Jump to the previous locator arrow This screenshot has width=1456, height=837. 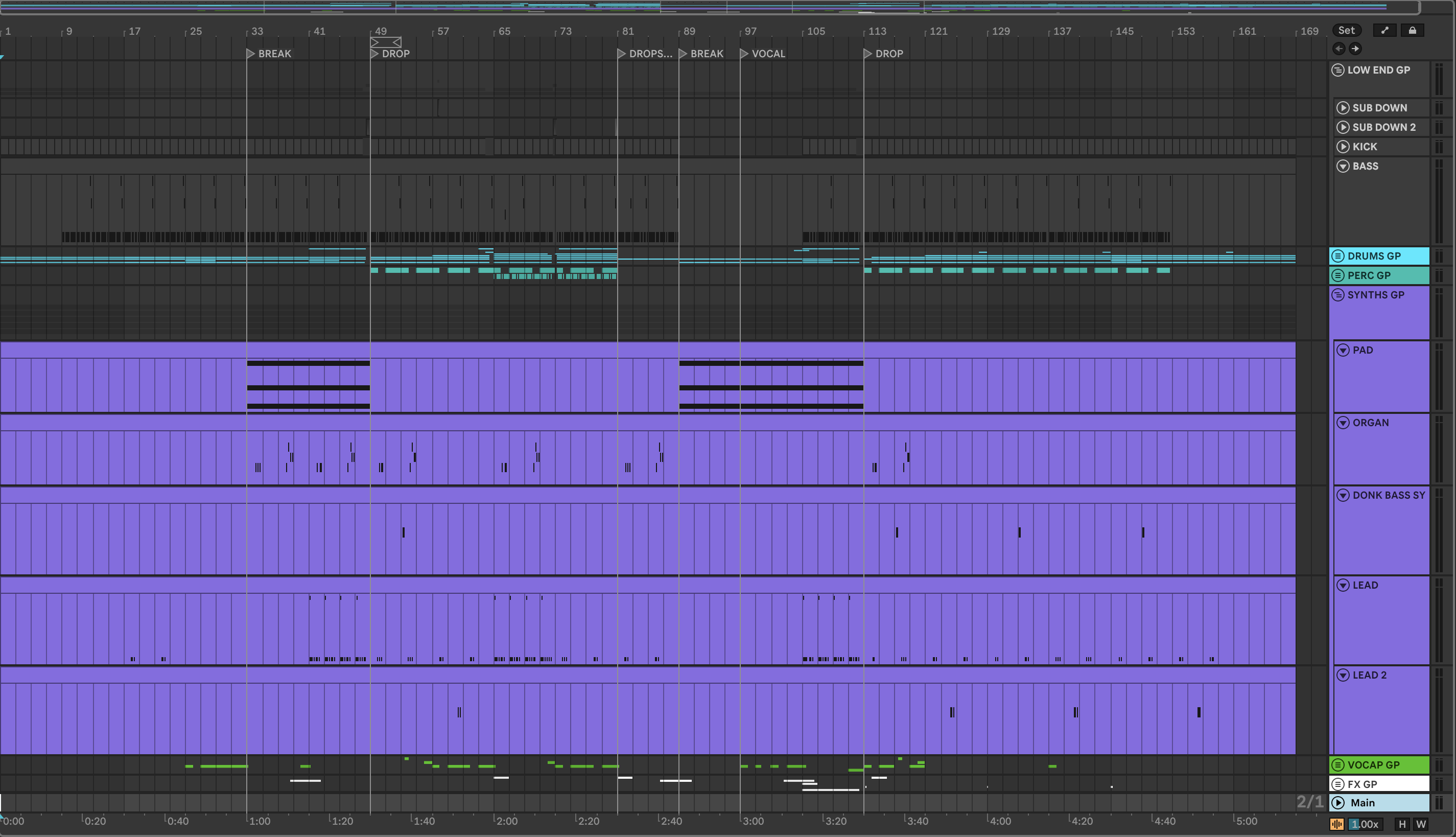point(1339,49)
